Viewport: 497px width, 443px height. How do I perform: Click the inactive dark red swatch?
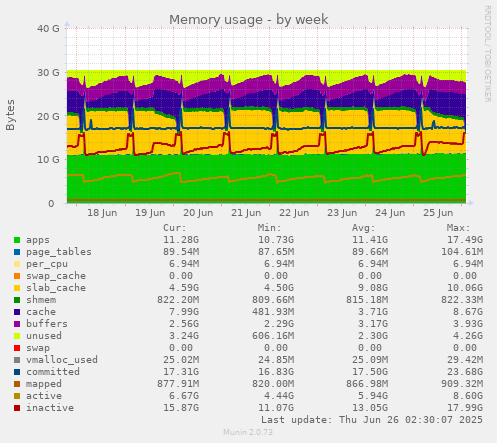[x=17, y=408]
